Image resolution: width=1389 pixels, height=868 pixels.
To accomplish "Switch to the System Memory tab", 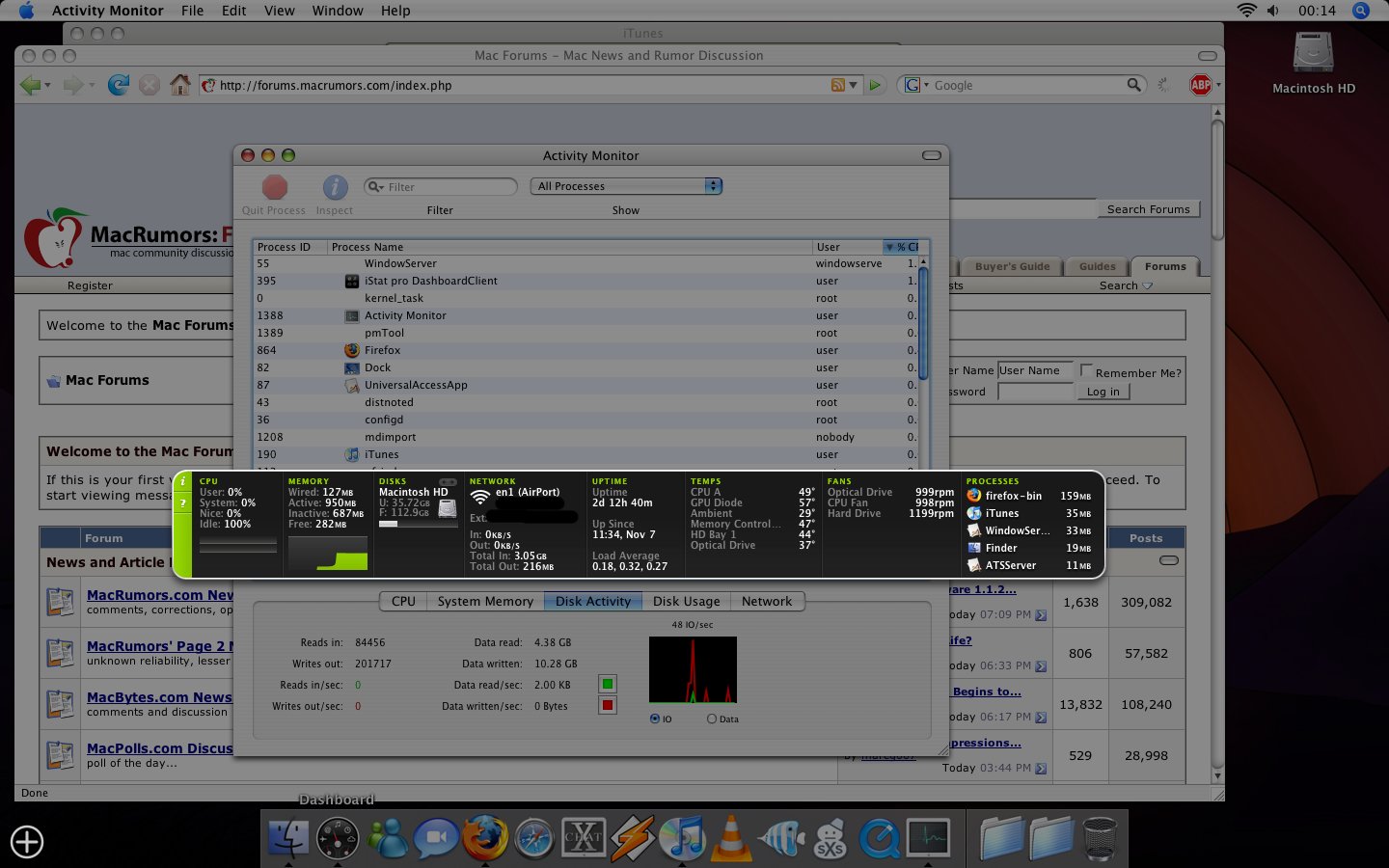I will 485,601.
